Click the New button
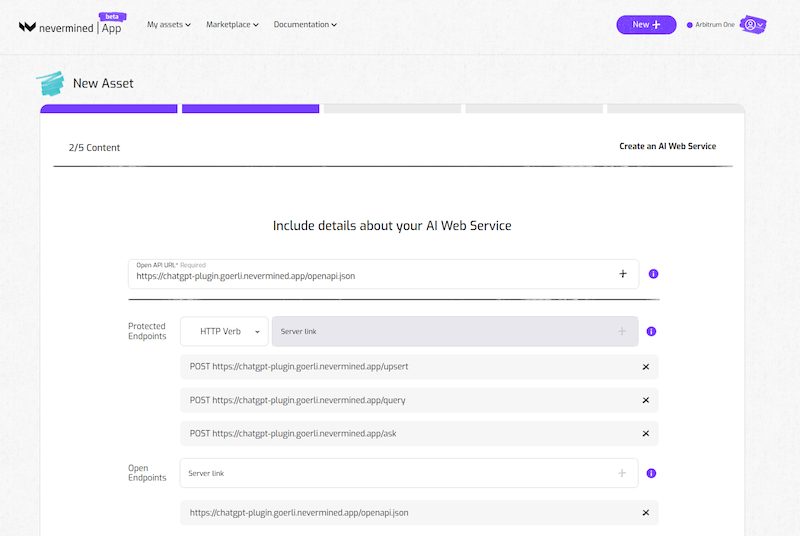The width and height of the screenshot is (800, 536). [x=646, y=24]
